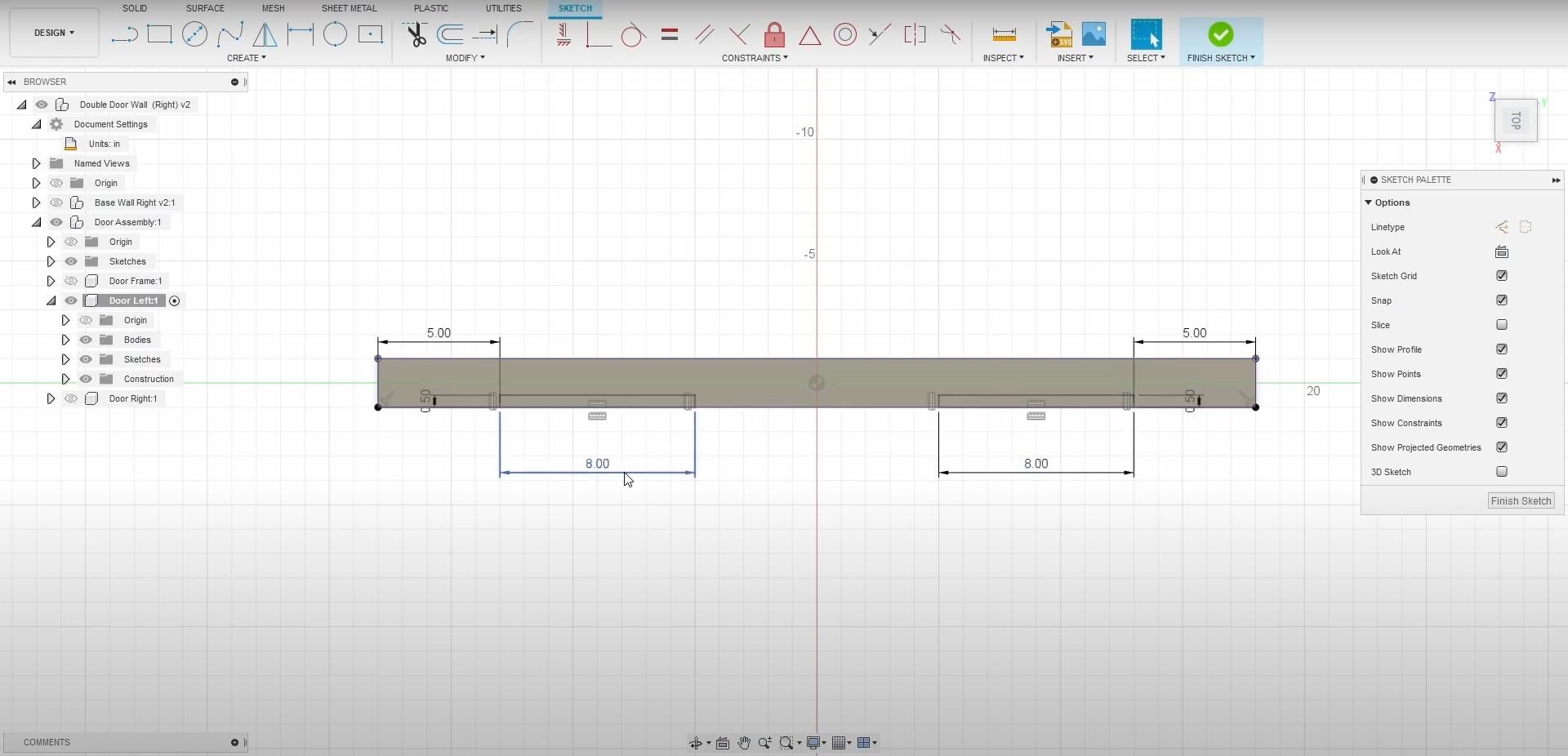Image resolution: width=1568 pixels, height=756 pixels.
Task: Select the Extend tool
Action: (485, 34)
